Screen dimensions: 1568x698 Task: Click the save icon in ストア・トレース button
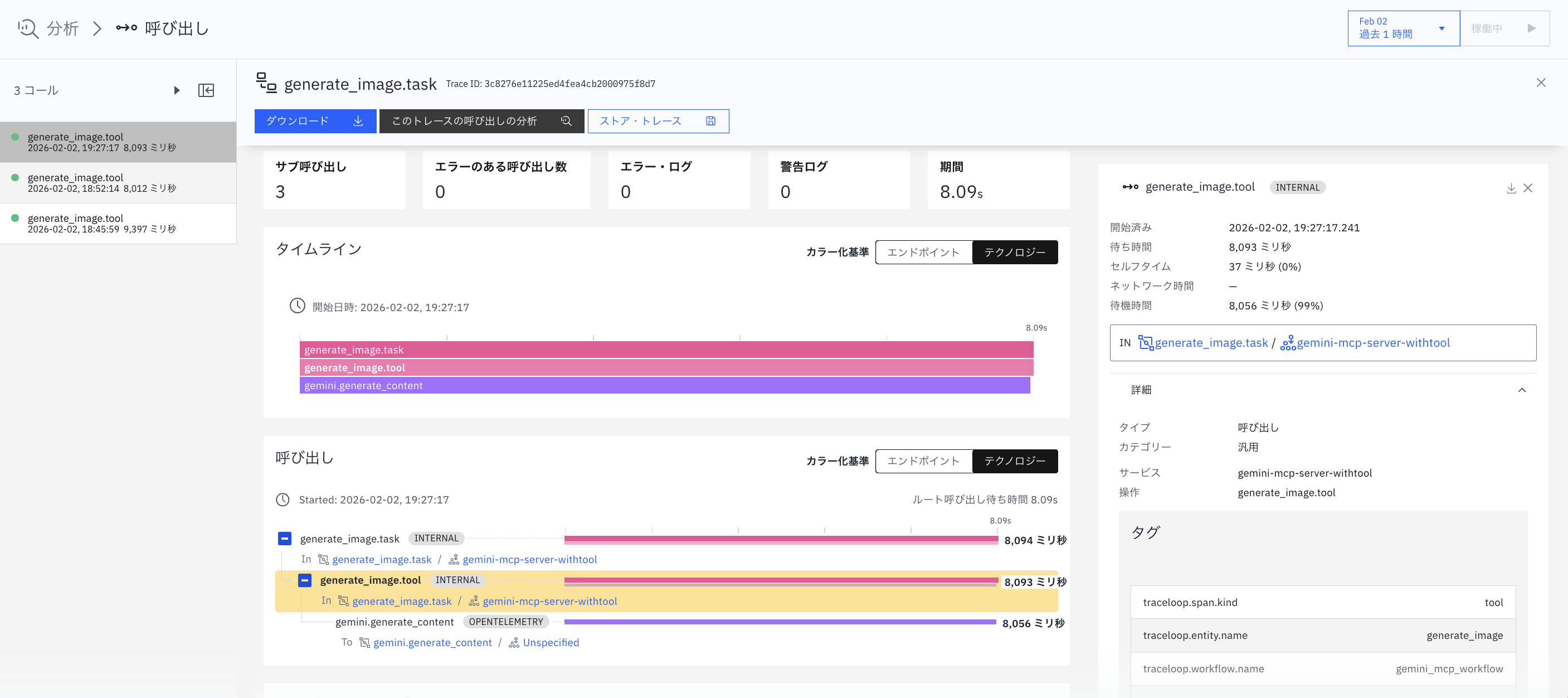point(711,120)
